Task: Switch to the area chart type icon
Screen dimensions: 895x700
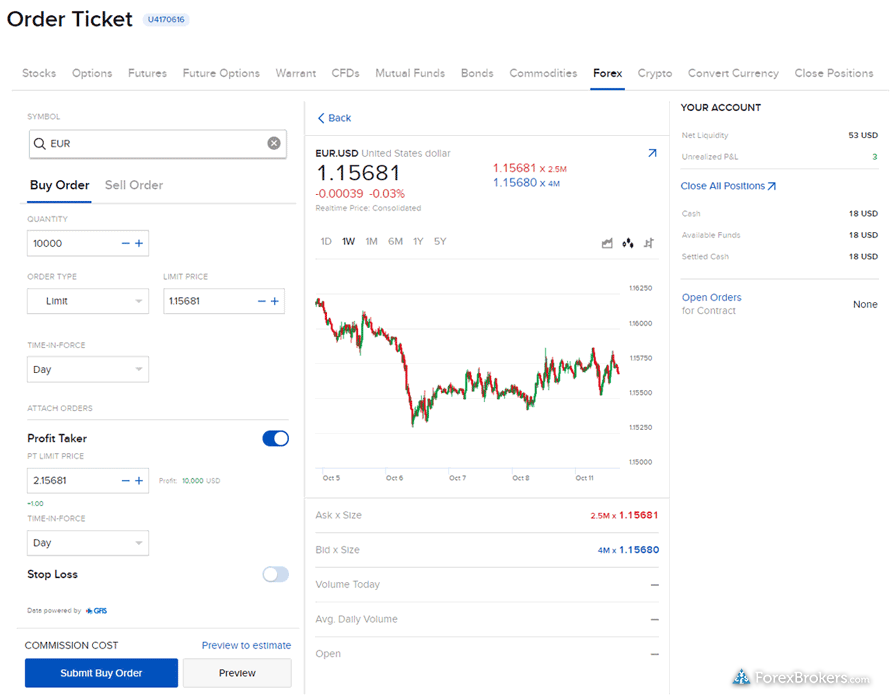Action: [607, 243]
